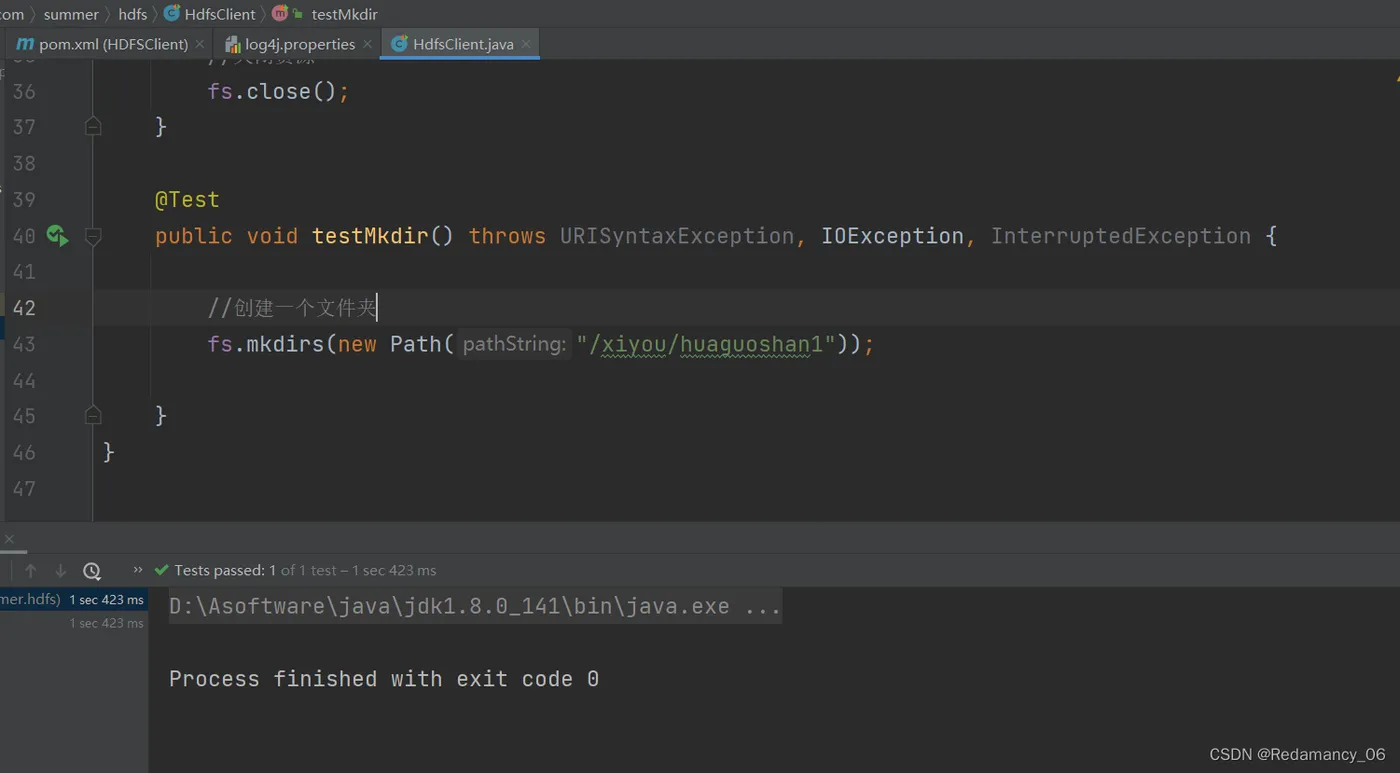Click the java.exe command line in console

475,606
